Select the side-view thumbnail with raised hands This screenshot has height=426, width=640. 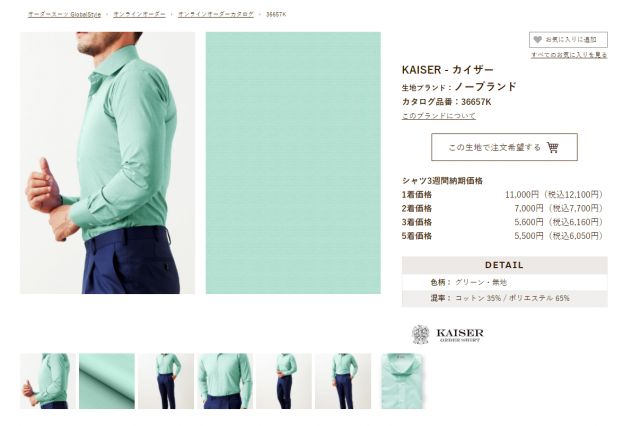48,381
